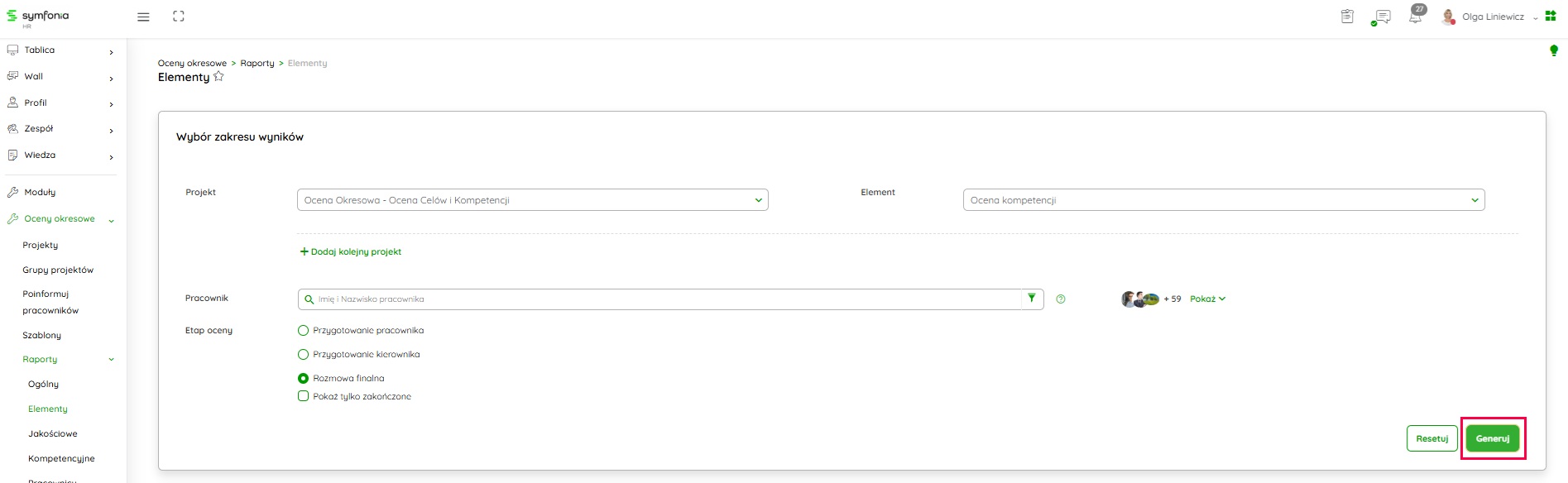Open the notifications bell
This screenshot has height=483, width=1568.
click(x=1416, y=17)
